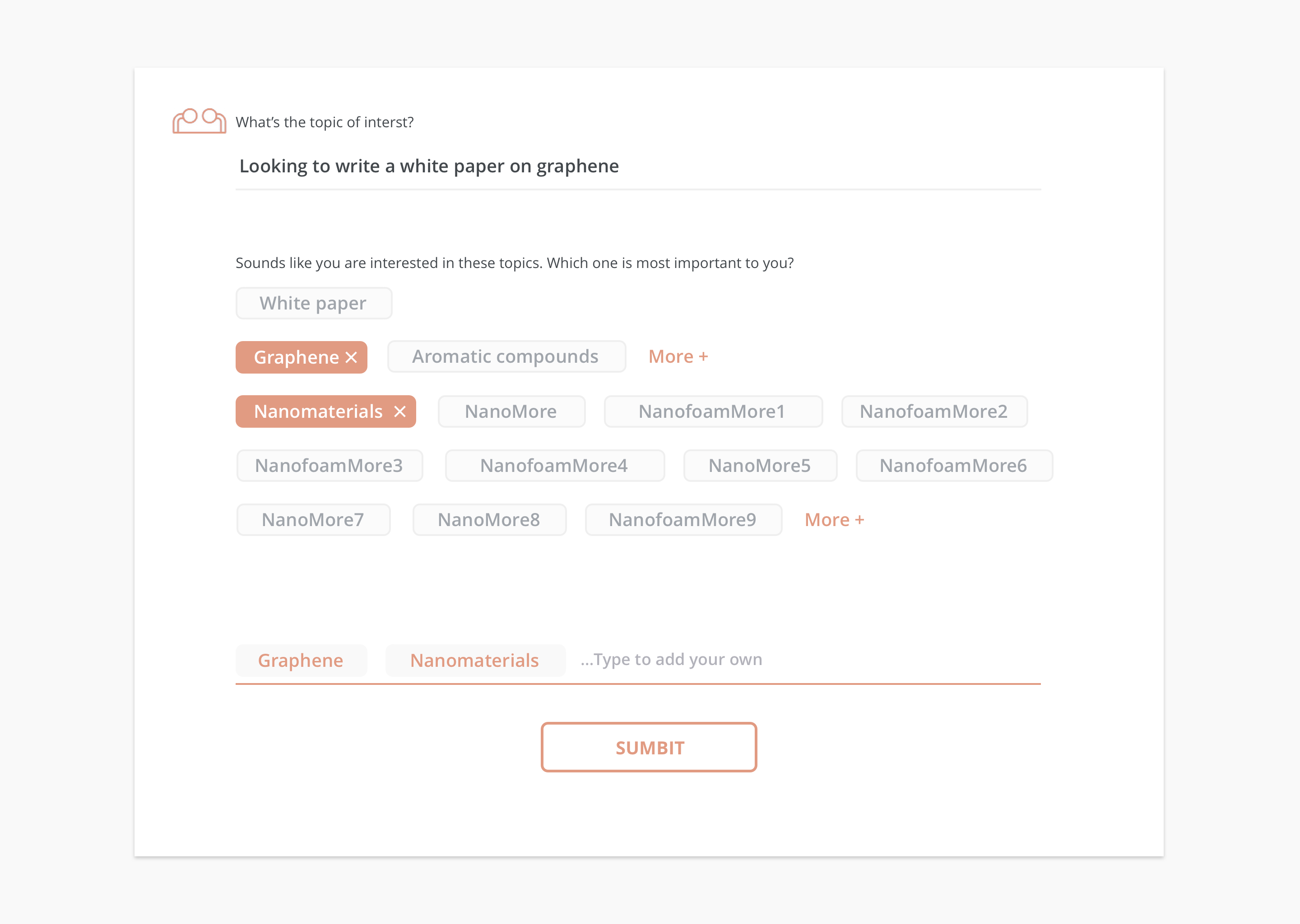This screenshot has height=924, width=1300.
Task: Select the Aromatic compounds chip
Action: tap(506, 357)
